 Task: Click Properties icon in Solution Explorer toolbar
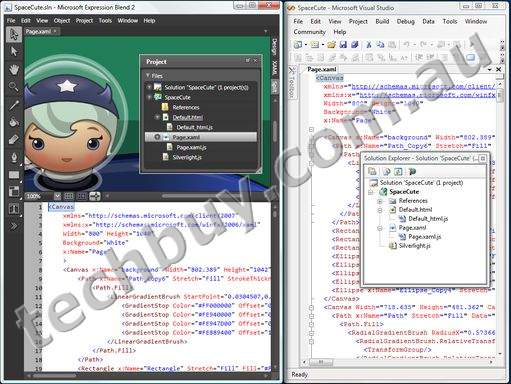pyautogui.click(x=372, y=171)
